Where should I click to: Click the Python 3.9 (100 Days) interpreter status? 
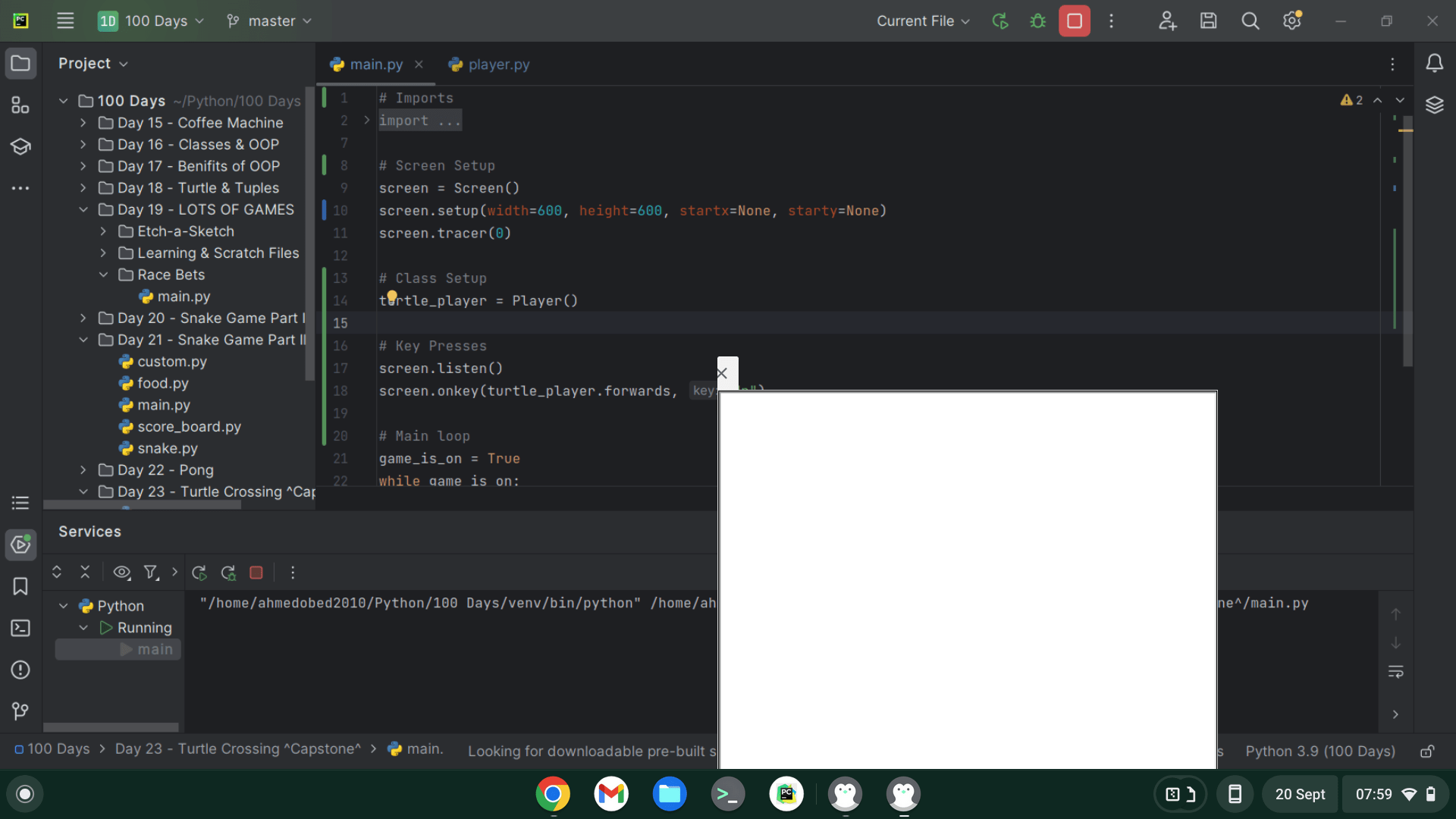tap(1319, 751)
